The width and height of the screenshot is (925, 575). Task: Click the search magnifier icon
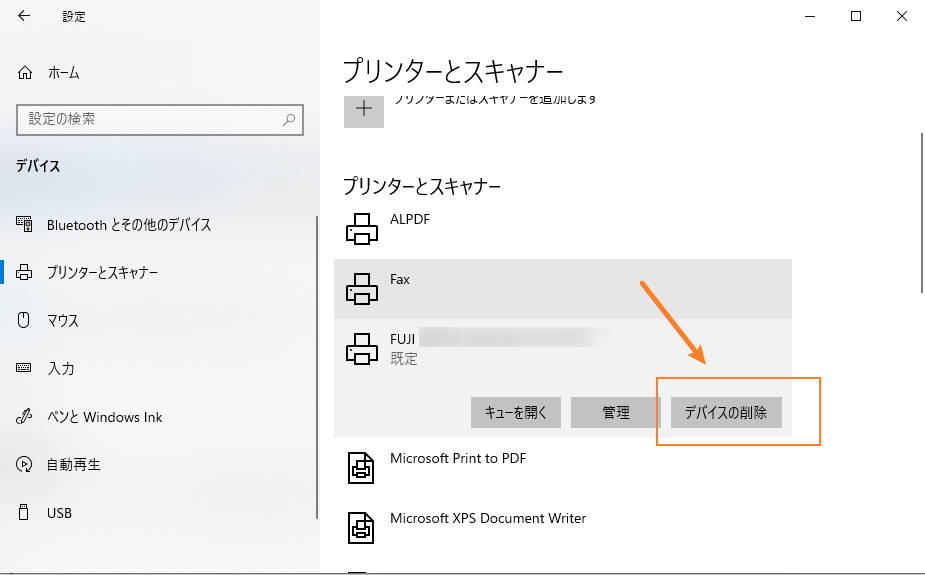289,120
